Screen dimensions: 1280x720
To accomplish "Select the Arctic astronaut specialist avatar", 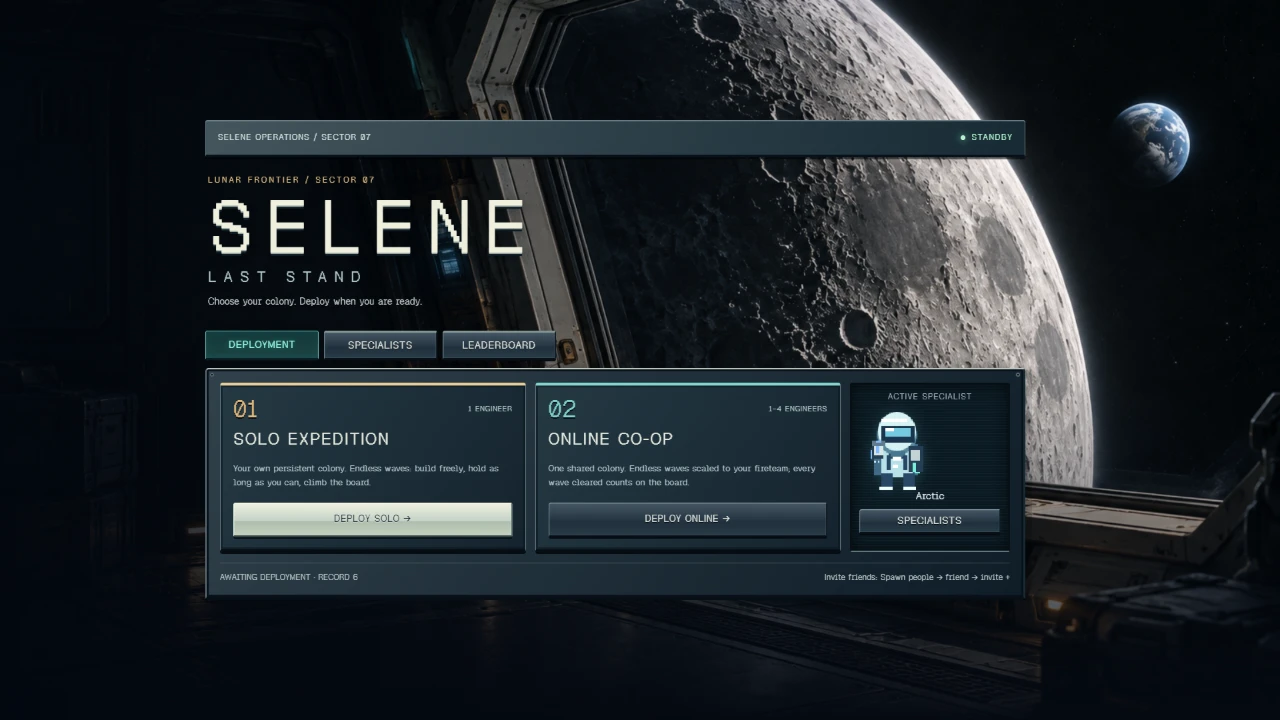I will pyautogui.click(x=896, y=451).
